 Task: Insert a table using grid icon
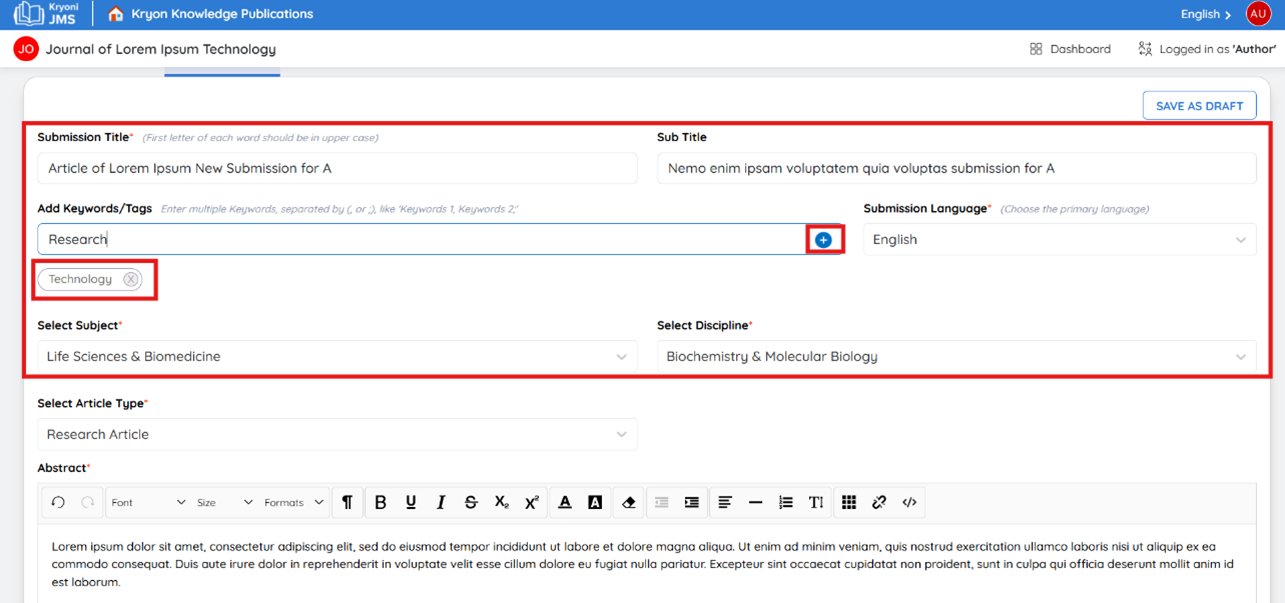[849, 502]
